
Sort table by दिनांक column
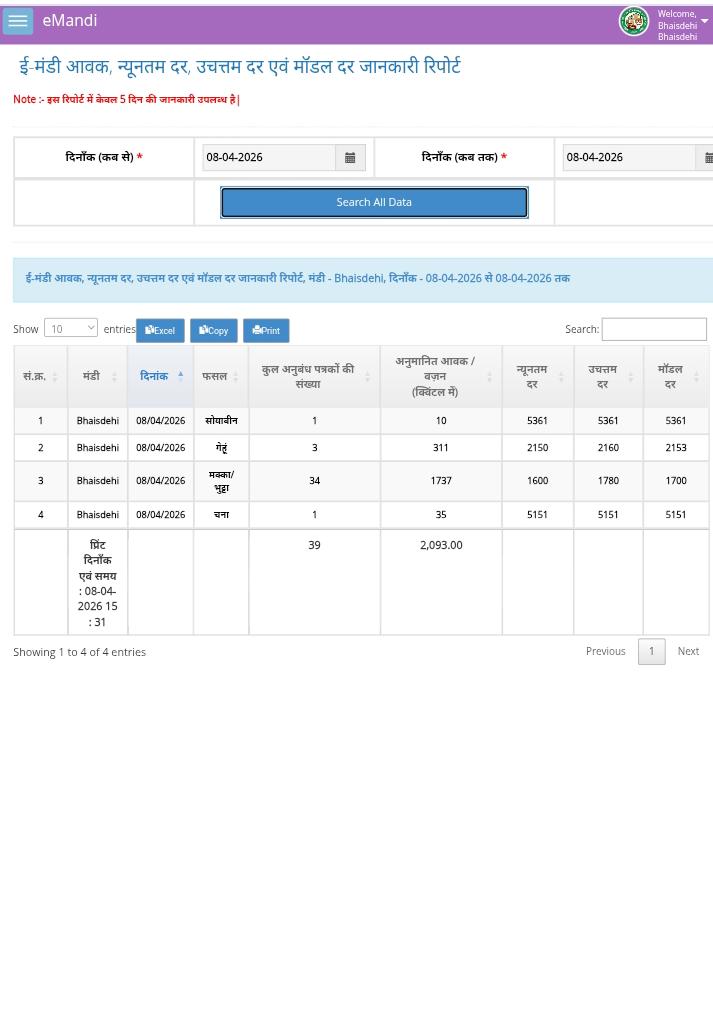point(159,376)
